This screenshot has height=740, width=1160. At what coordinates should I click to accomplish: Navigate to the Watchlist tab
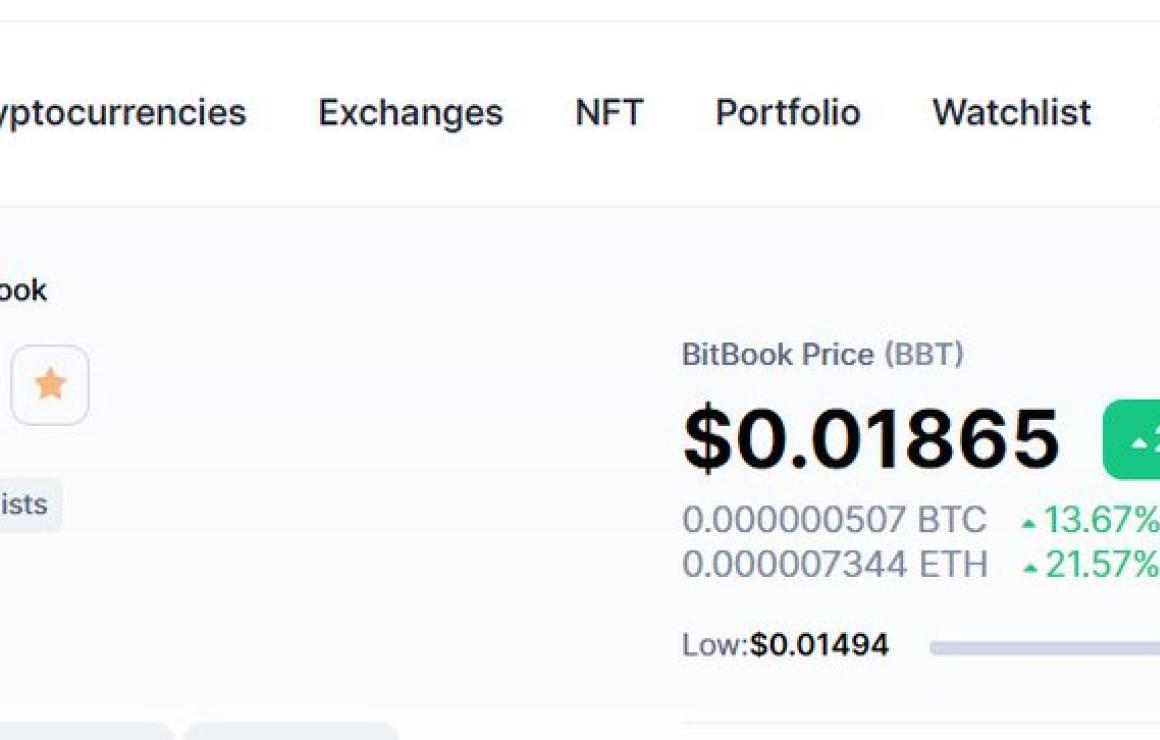(x=1011, y=113)
